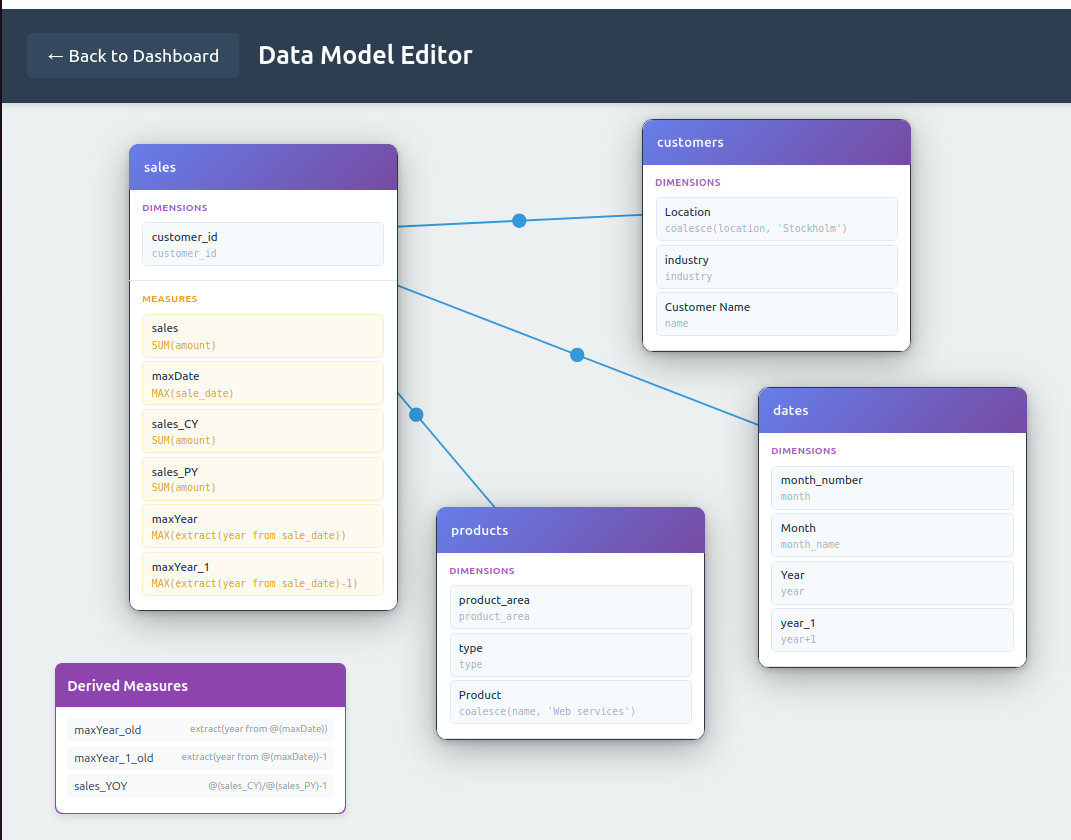Screen dimensions: 1071x840
Task: Click the join dot on the sales-dates relationship line
Action: [577, 354]
